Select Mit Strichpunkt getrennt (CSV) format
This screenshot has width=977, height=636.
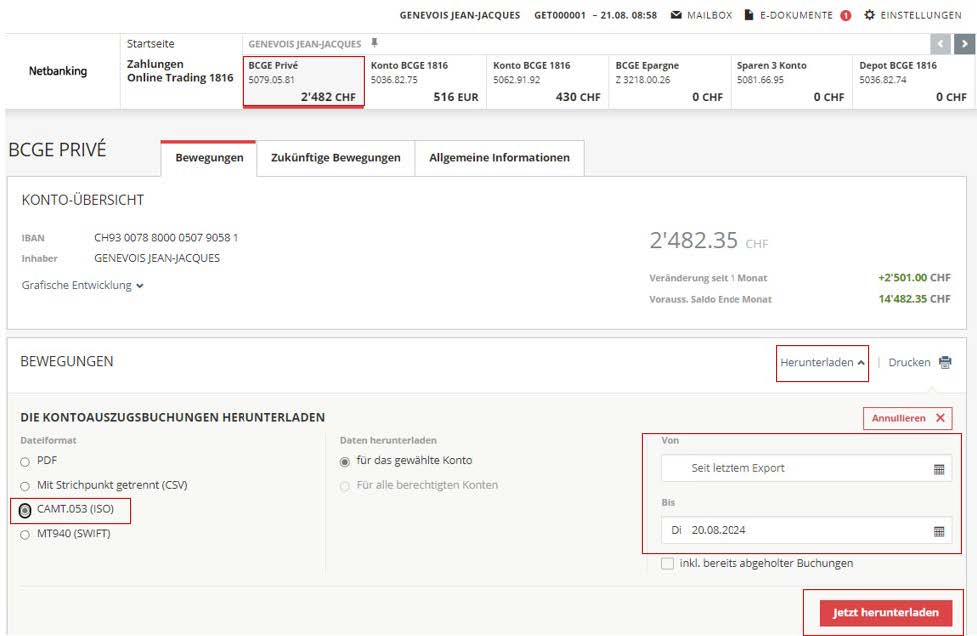click(25, 486)
